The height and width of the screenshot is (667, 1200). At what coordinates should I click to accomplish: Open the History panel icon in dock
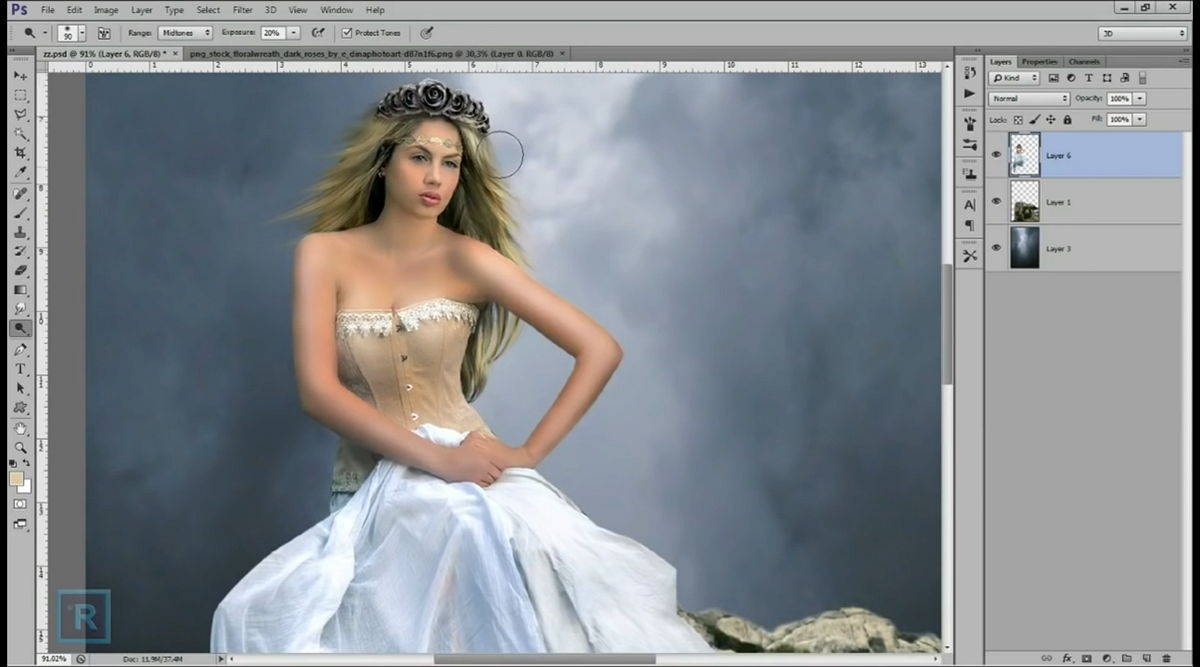tap(969, 74)
